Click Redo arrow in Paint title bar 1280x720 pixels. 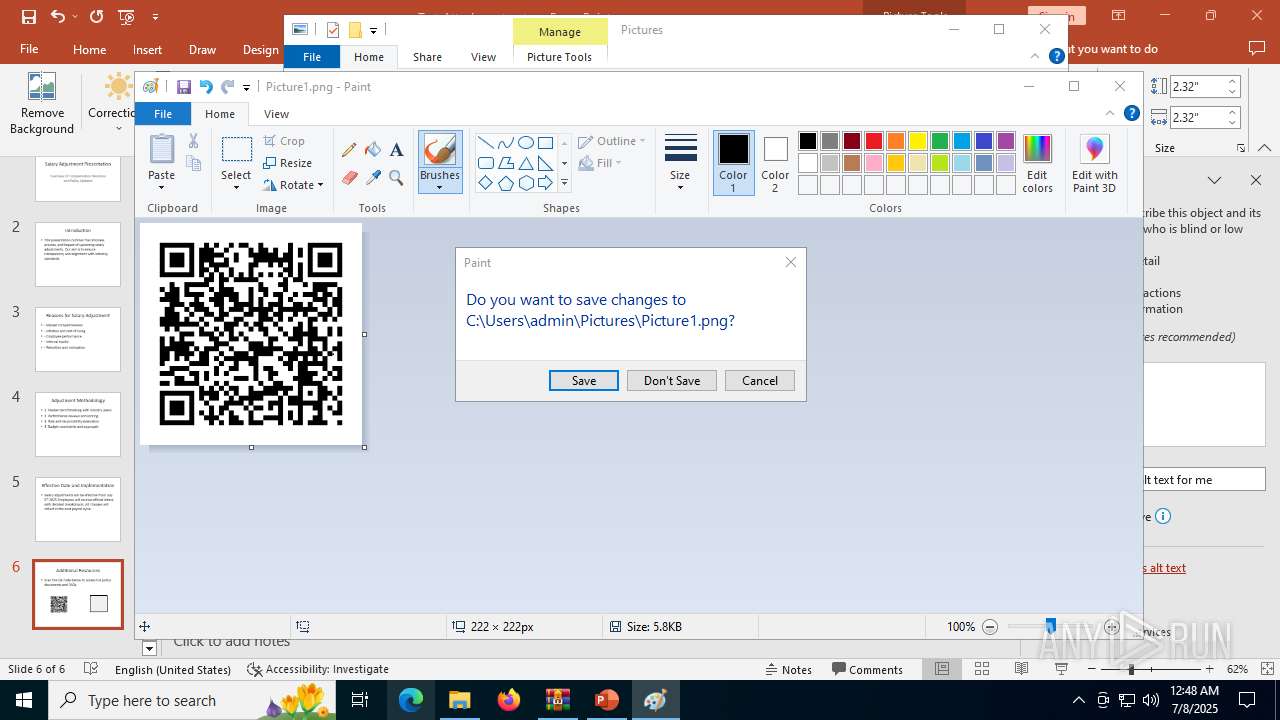pyautogui.click(x=228, y=87)
